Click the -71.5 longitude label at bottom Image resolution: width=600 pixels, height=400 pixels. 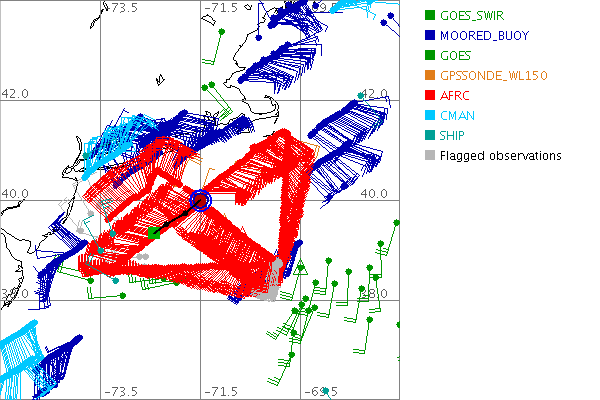tap(222, 392)
